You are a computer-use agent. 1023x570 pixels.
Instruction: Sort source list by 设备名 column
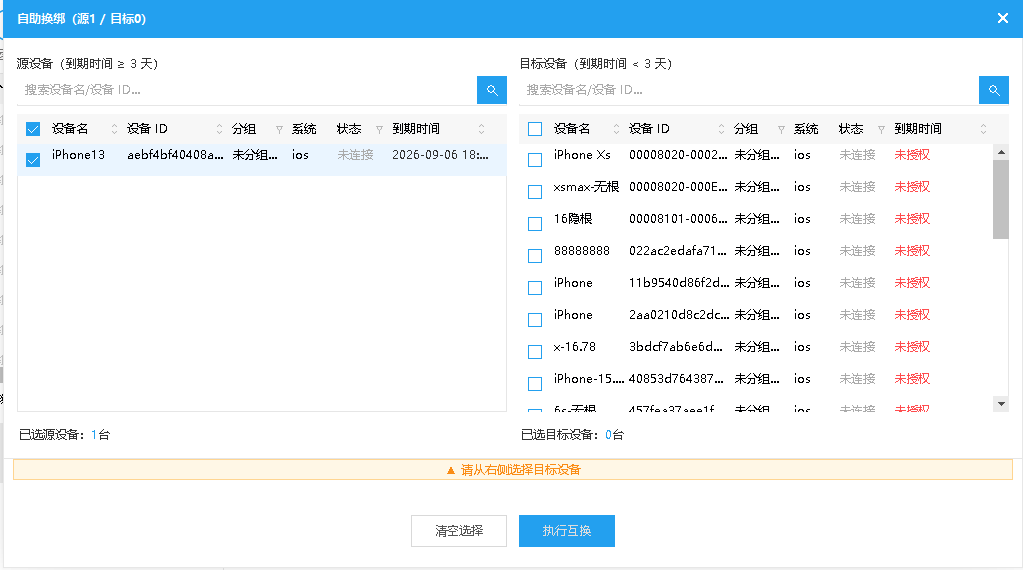tap(115, 129)
